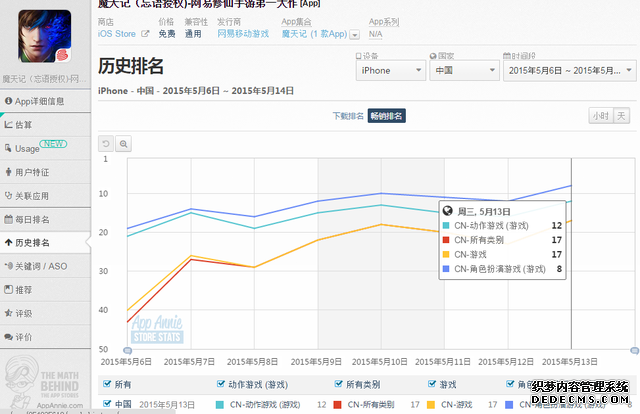
Task: Click the up-arrow icon beside 历史排名
Action: [9, 243]
